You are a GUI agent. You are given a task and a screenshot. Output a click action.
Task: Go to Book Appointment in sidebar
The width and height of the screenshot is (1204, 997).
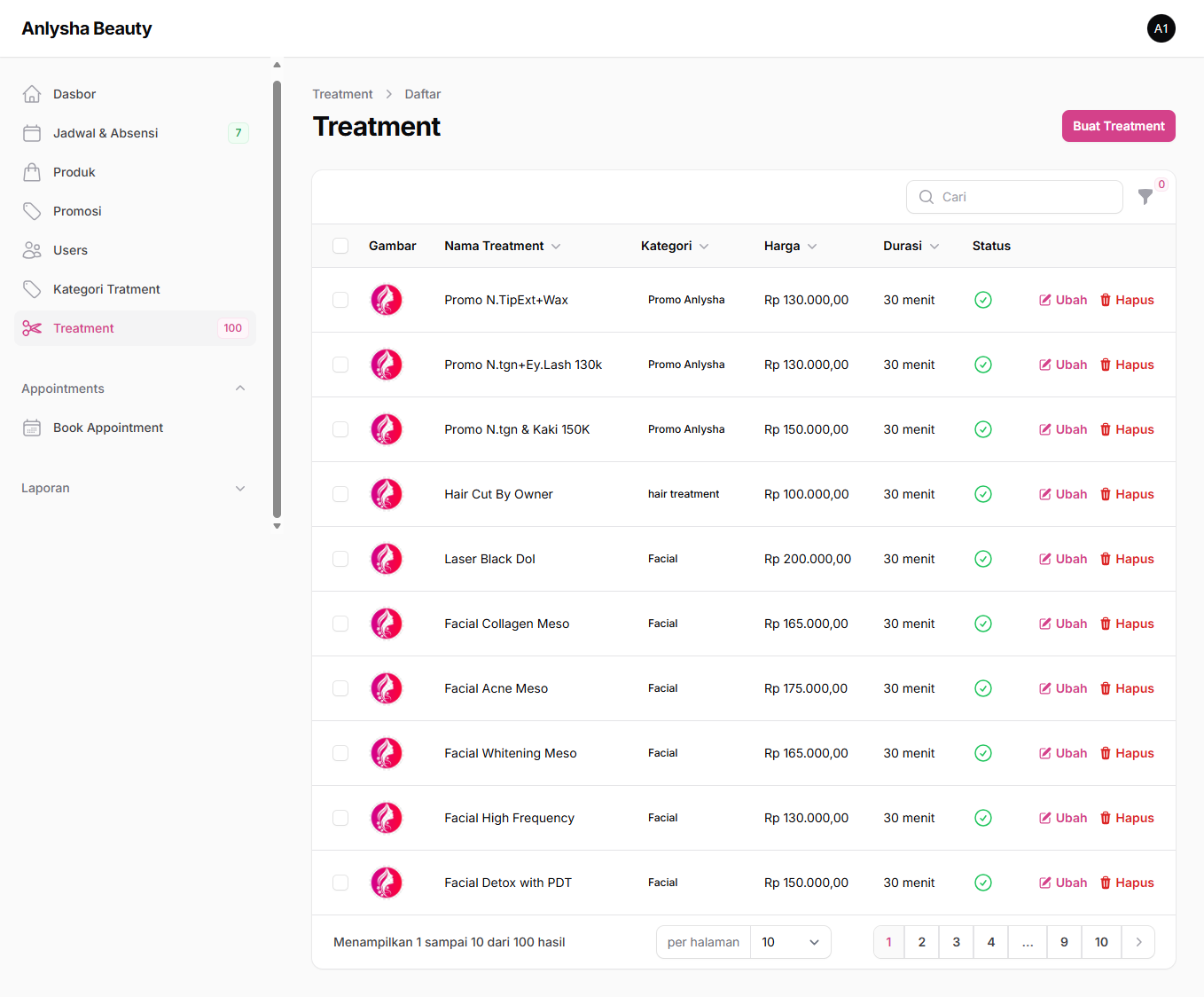[108, 428]
